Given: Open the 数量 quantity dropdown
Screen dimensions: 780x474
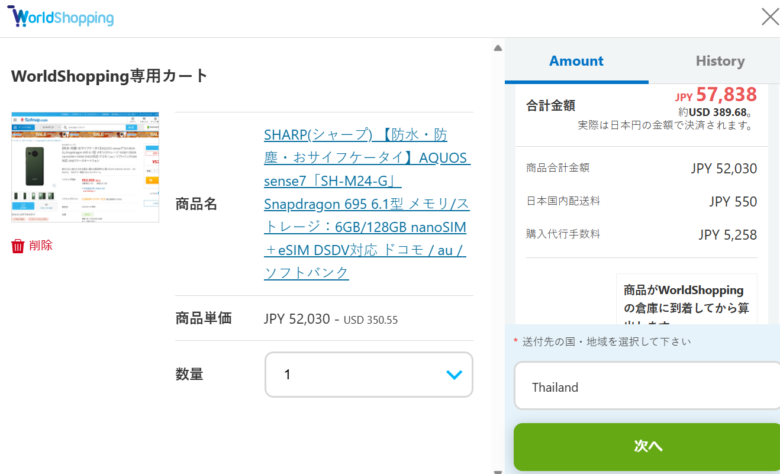Looking at the screenshot, I should (x=369, y=375).
